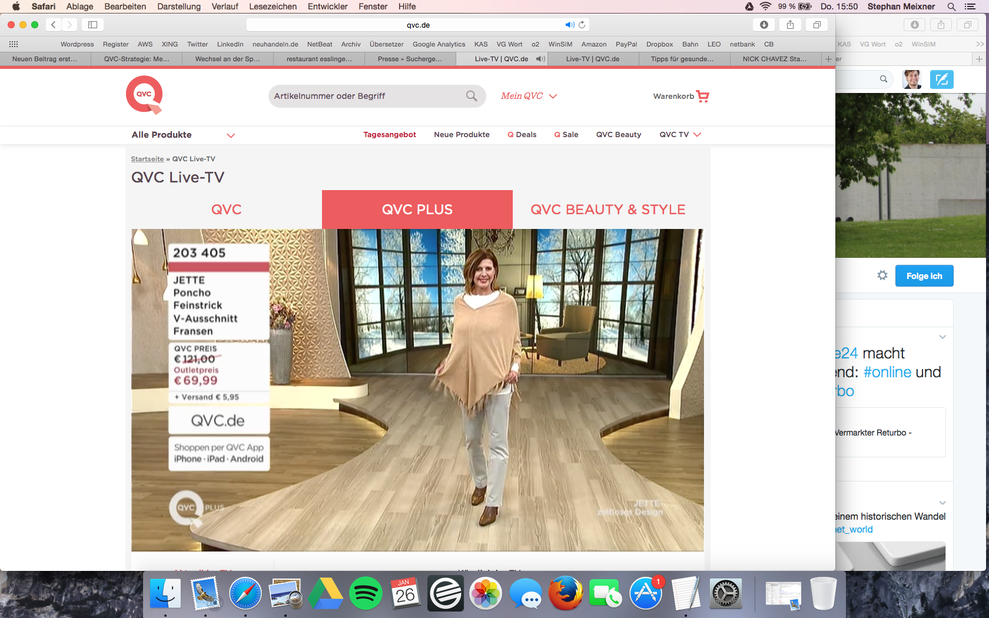Screen dimensions: 989x618
Task: Open the Safari menu in the menu bar
Action: 44,6
